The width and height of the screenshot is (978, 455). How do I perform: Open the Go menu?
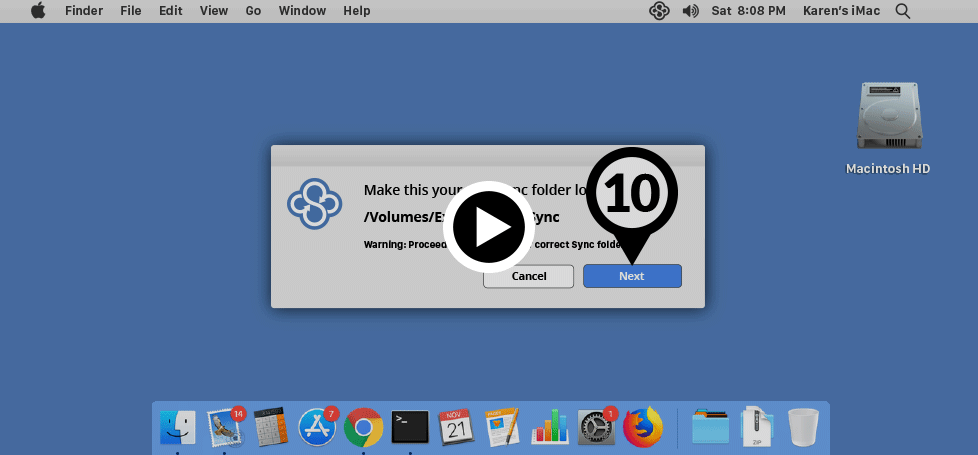253,11
